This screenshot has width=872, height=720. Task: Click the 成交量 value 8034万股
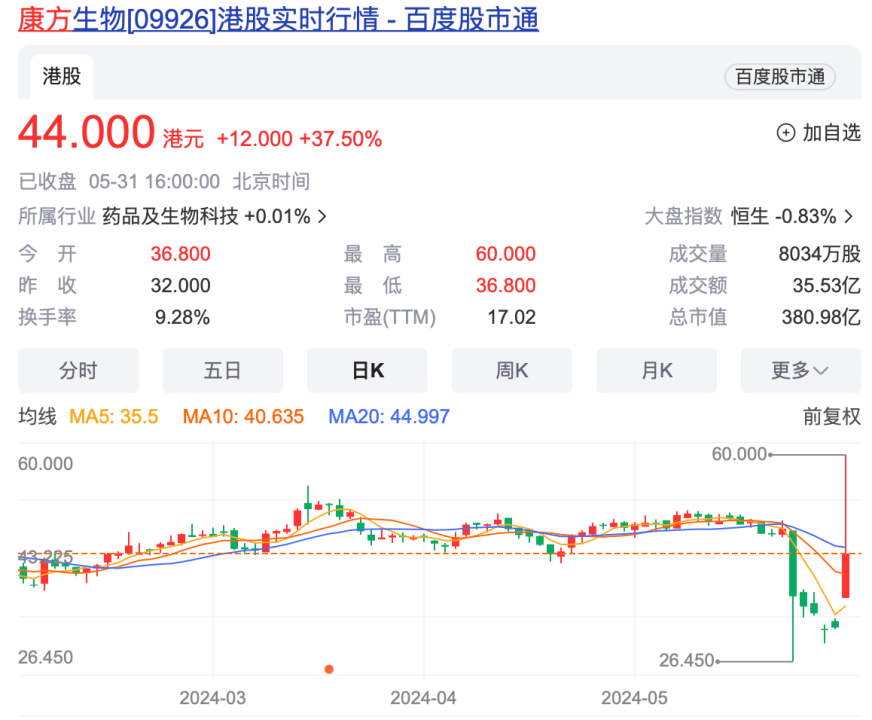819,254
